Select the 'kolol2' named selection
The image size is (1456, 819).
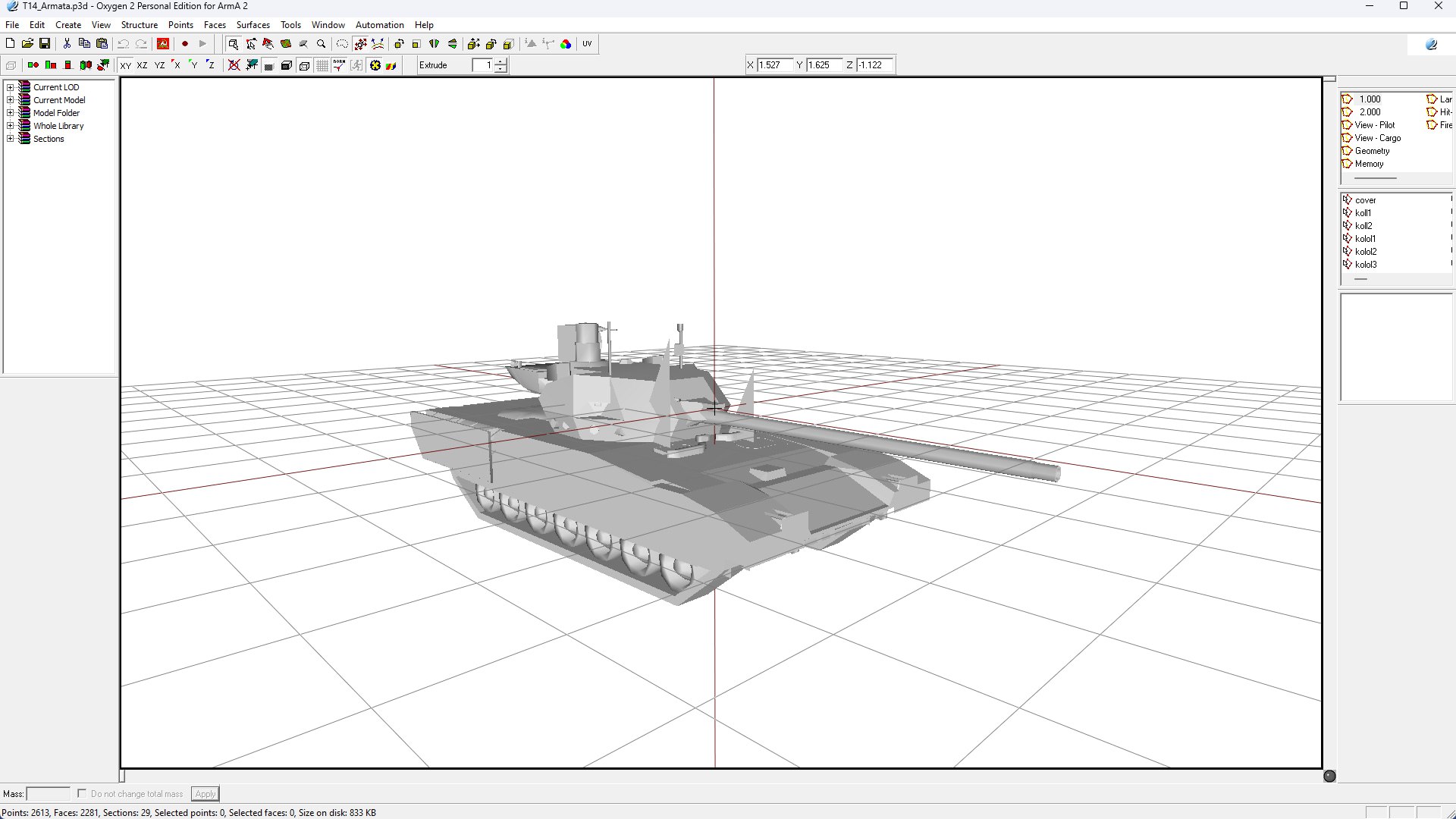pyautogui.click(x=1366, y=252)
